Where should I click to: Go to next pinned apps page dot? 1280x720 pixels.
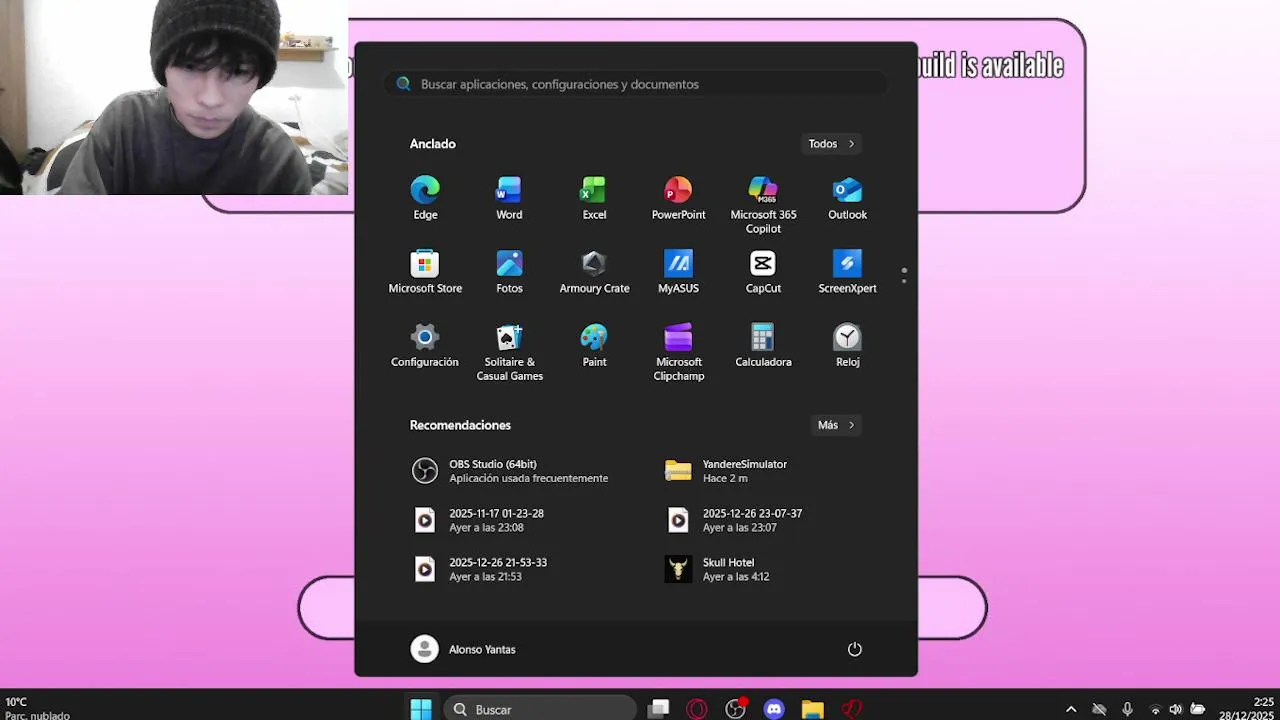[x=904, y=281]
